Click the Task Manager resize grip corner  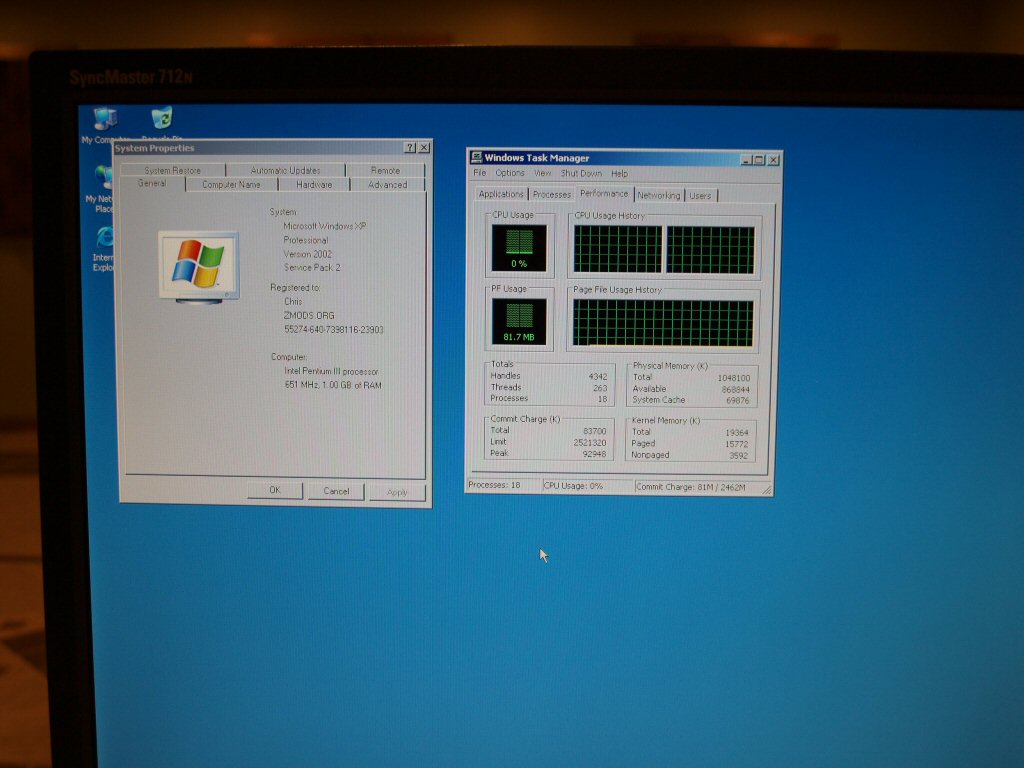767,490
